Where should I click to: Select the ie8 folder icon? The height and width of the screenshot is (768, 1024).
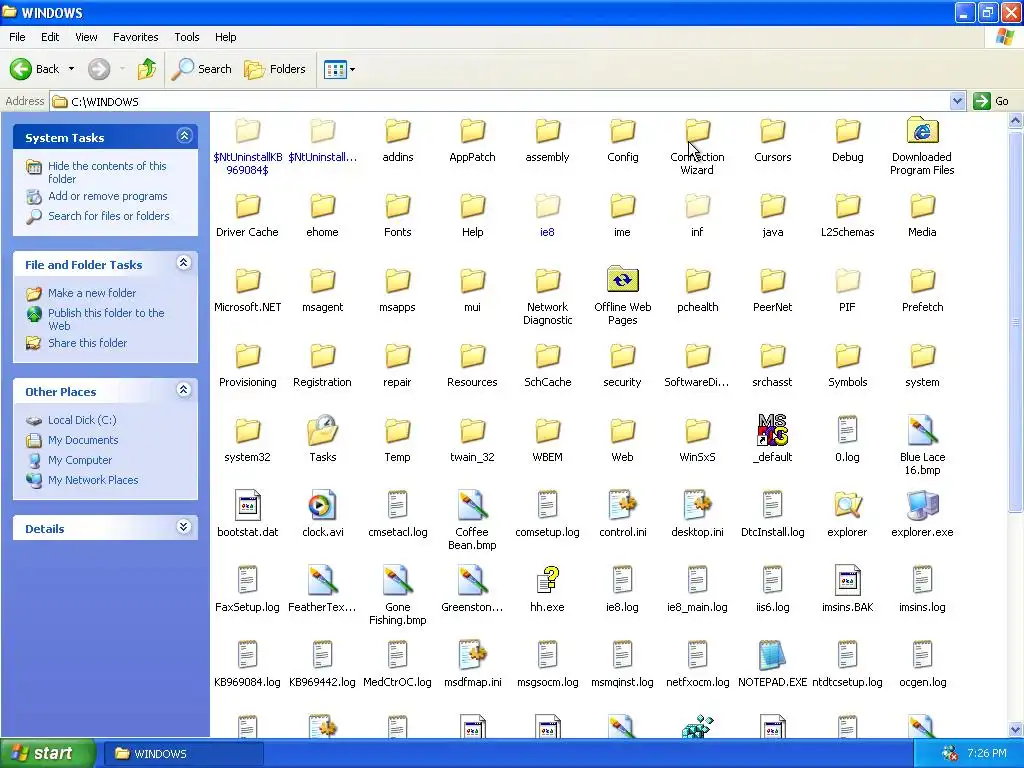547,206
